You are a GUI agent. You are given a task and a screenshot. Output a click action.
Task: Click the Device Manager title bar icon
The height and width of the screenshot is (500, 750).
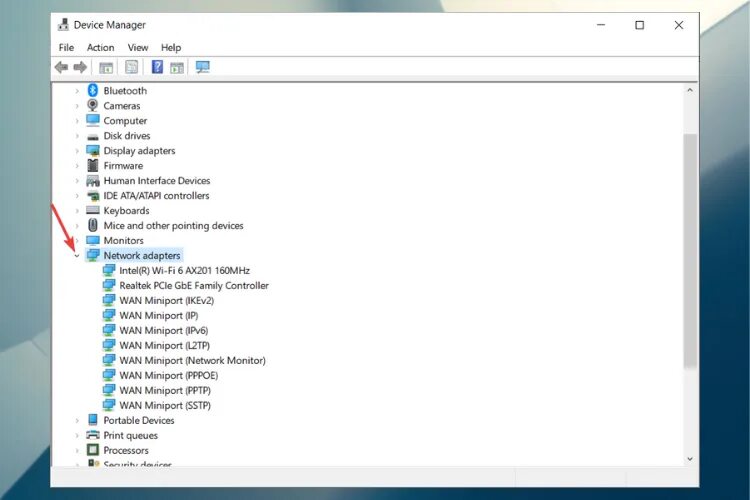63,24
